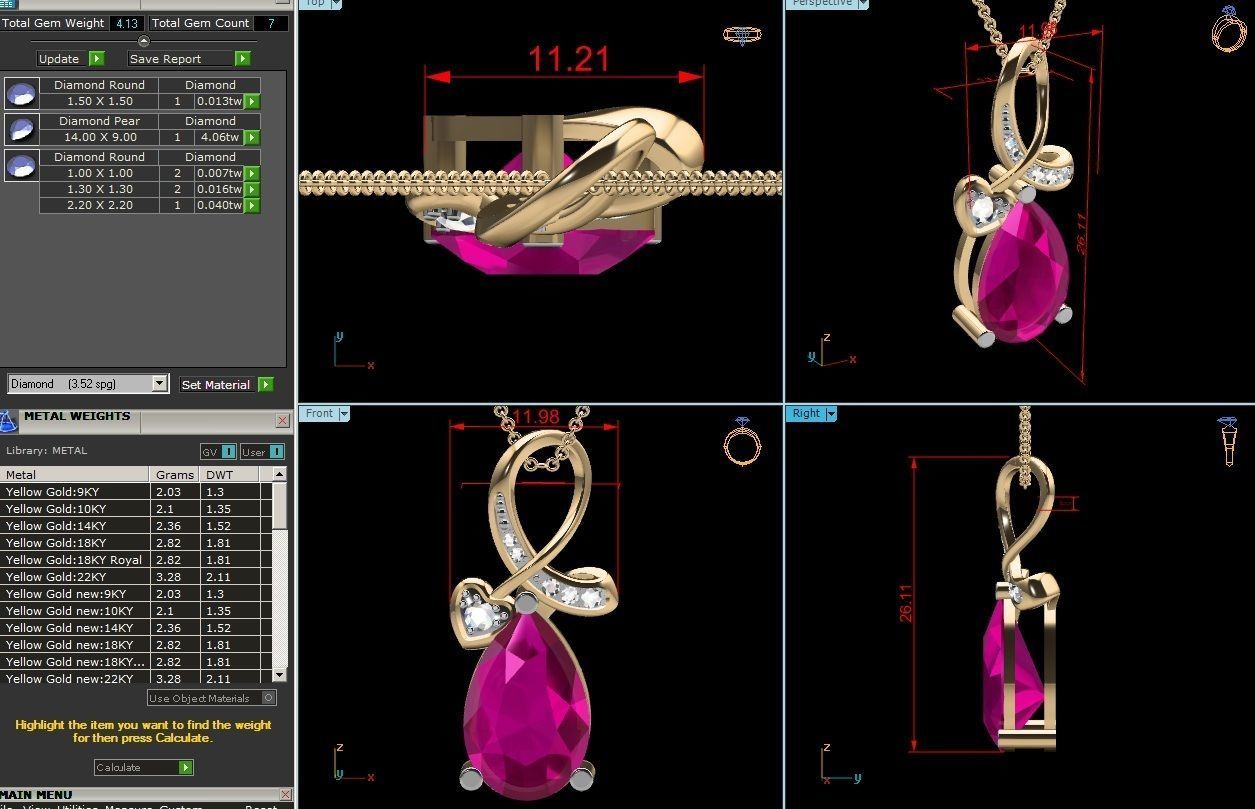Image resolution: width=1255 pixels, height=809 pixels.
Task: Select the Yellow Gold:14KY row
Action: pos(135,526)
